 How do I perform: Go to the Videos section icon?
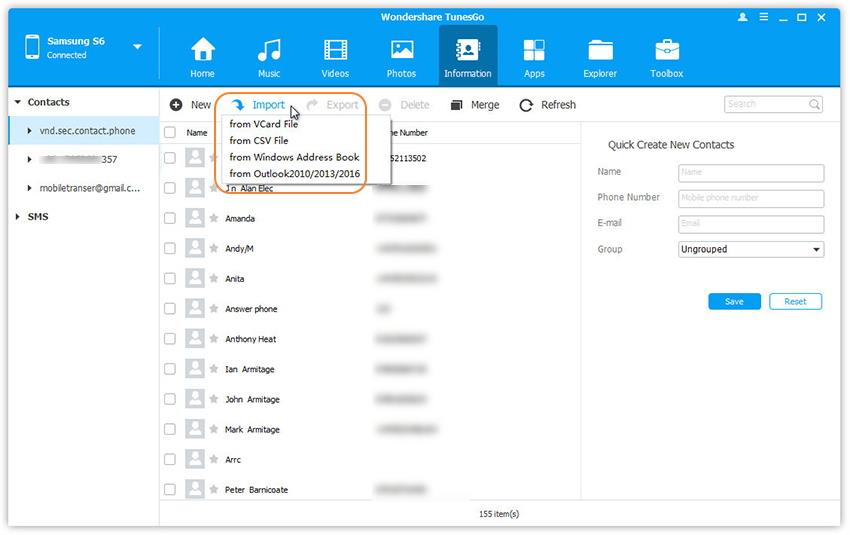pos(335,50)
